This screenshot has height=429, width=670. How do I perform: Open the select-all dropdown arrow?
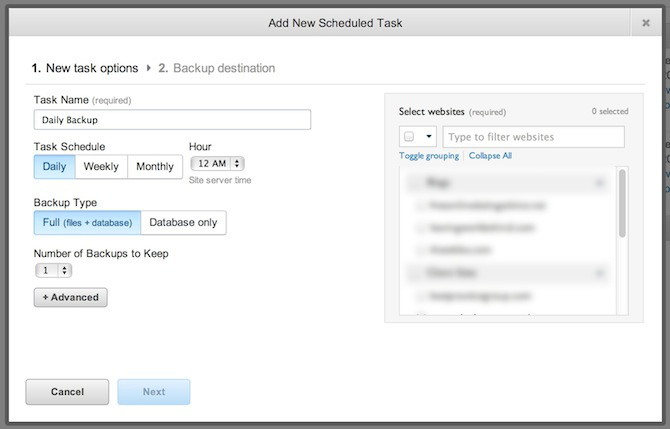(429, 137)
